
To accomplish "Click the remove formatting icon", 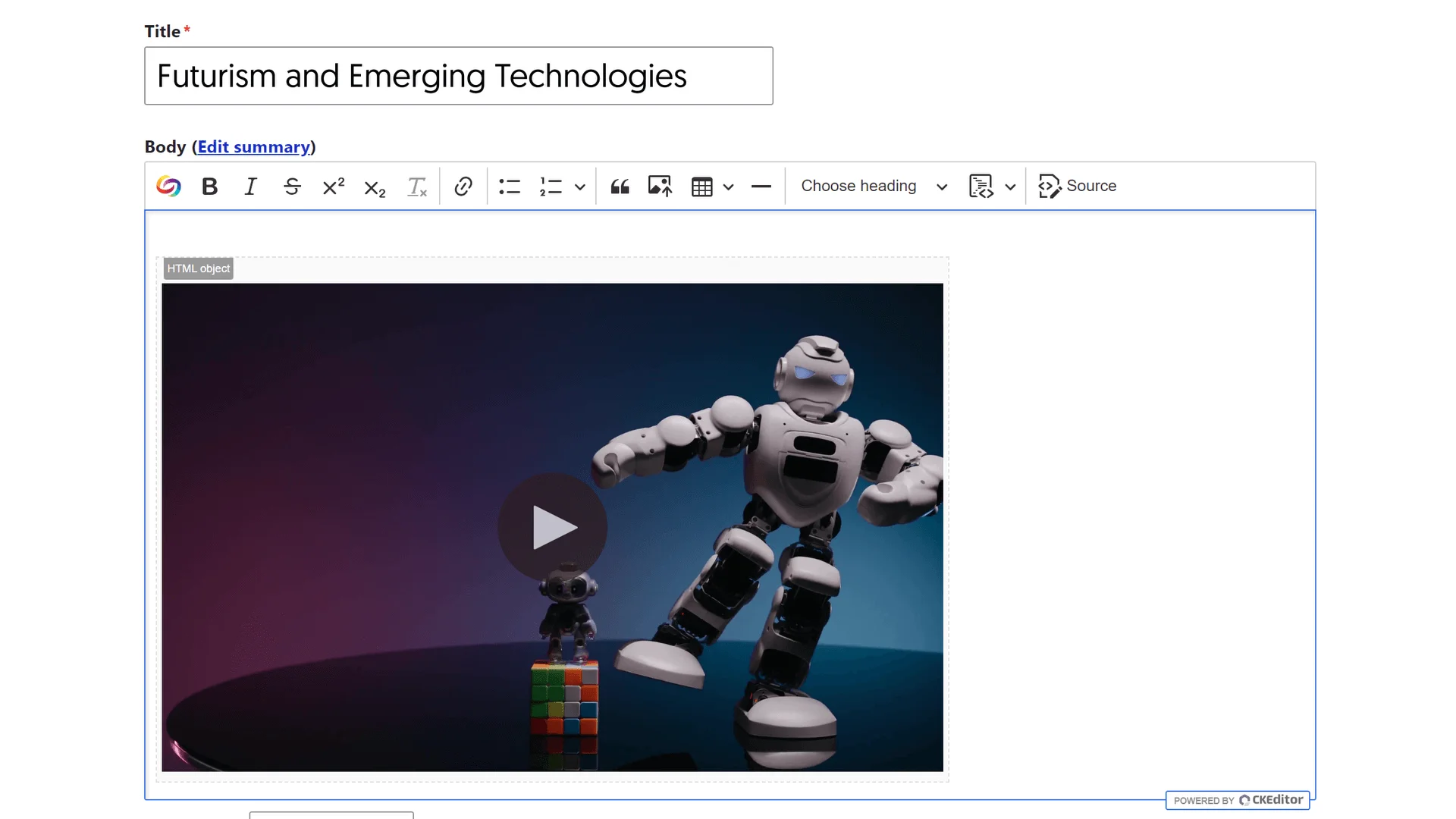I will 416,186.
